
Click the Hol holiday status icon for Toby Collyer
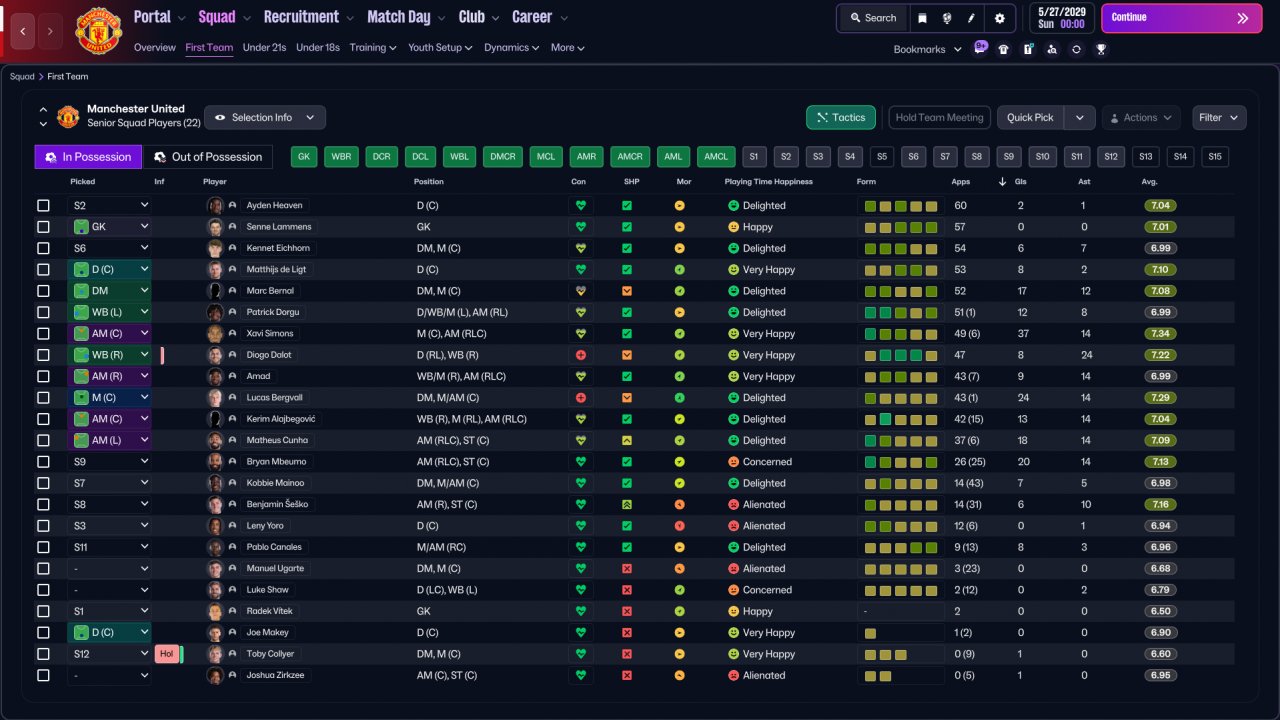click(167, 654)
